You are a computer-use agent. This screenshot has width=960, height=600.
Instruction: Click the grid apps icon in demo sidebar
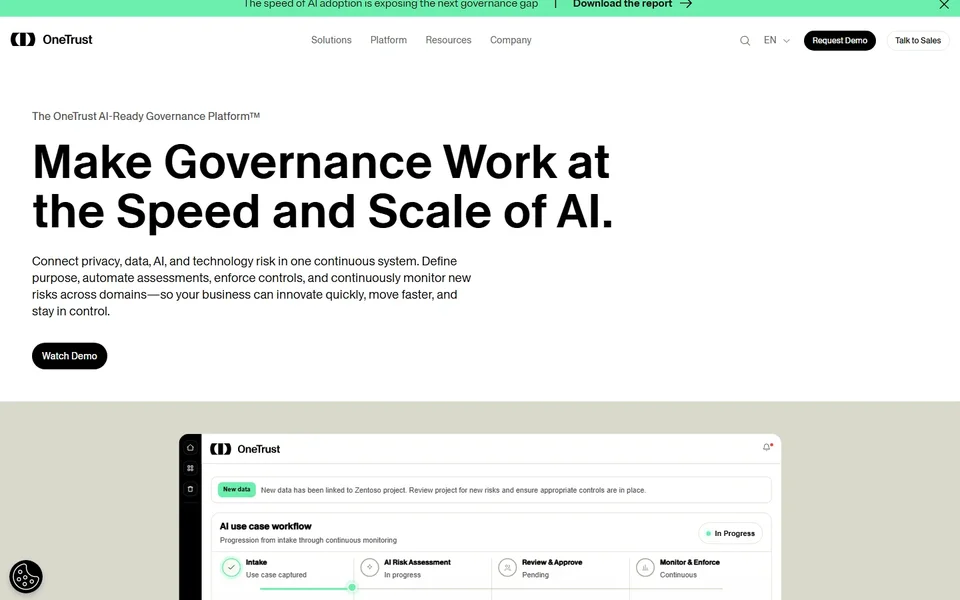coord(190,468)
